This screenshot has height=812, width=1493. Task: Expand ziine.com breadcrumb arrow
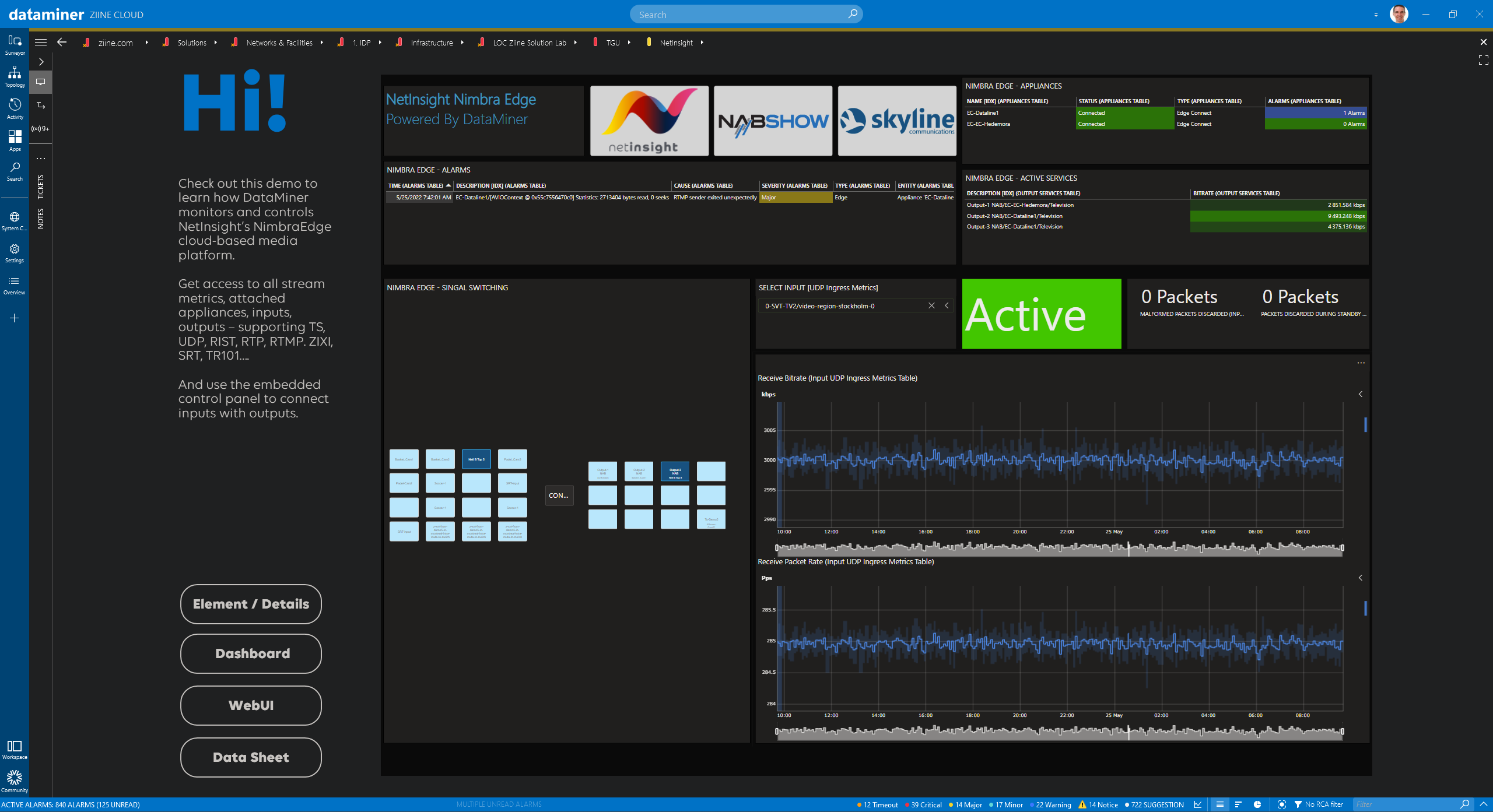(146, 43)
